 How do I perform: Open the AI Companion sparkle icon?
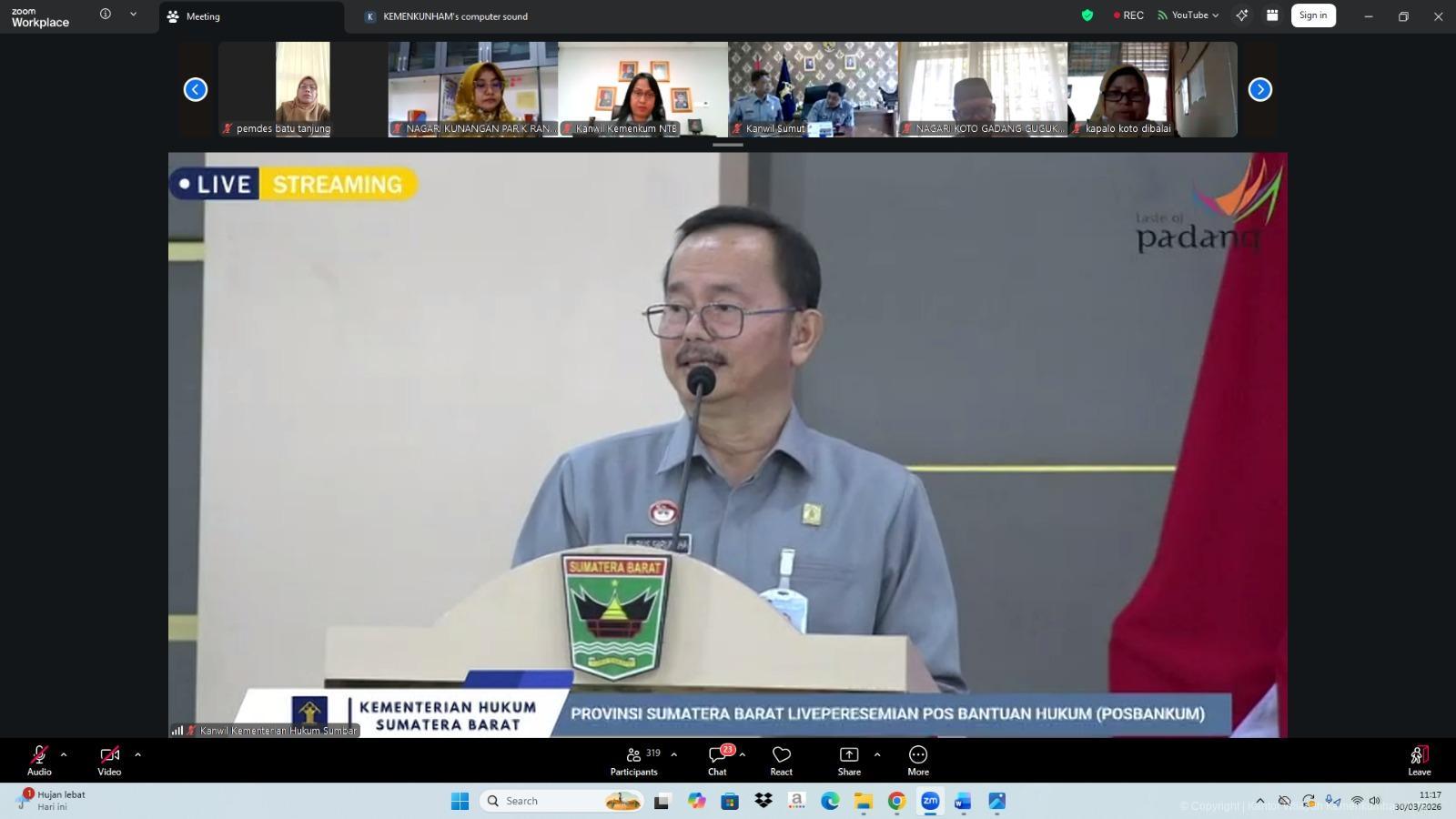point(1241,15)
